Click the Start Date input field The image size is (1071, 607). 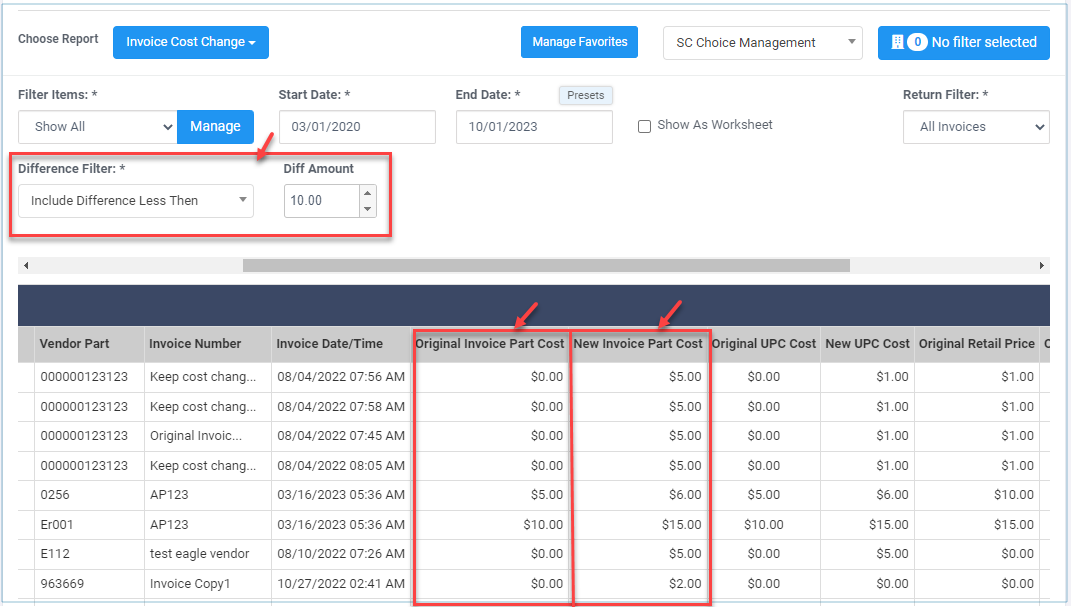[356, 127]
